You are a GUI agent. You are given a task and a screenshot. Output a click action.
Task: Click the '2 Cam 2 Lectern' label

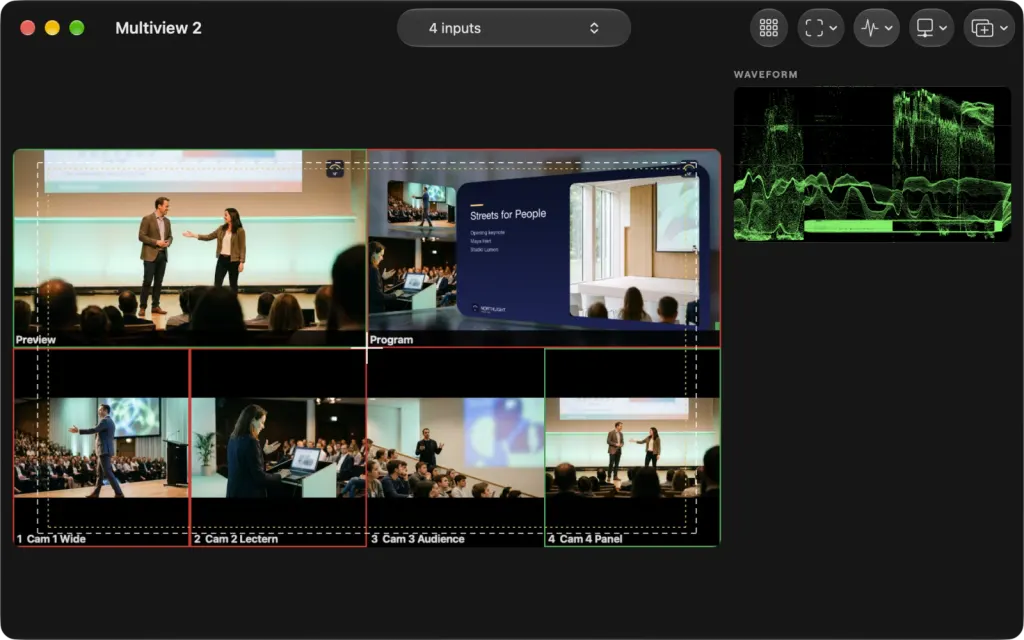[236, 539]
